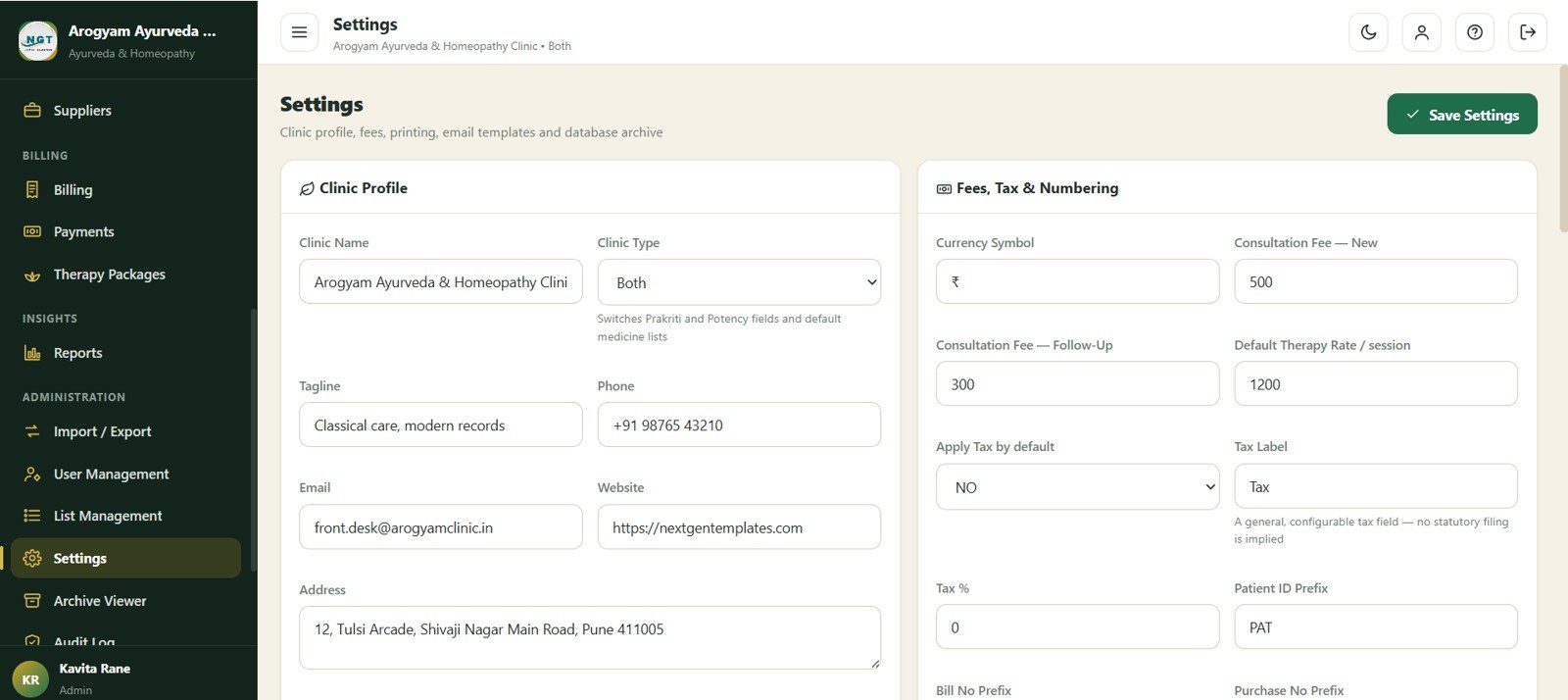This screenshot has width=1568, height=700.
Task: Click Consultation Fee — New field
Action: click(x=1376, y=281)
